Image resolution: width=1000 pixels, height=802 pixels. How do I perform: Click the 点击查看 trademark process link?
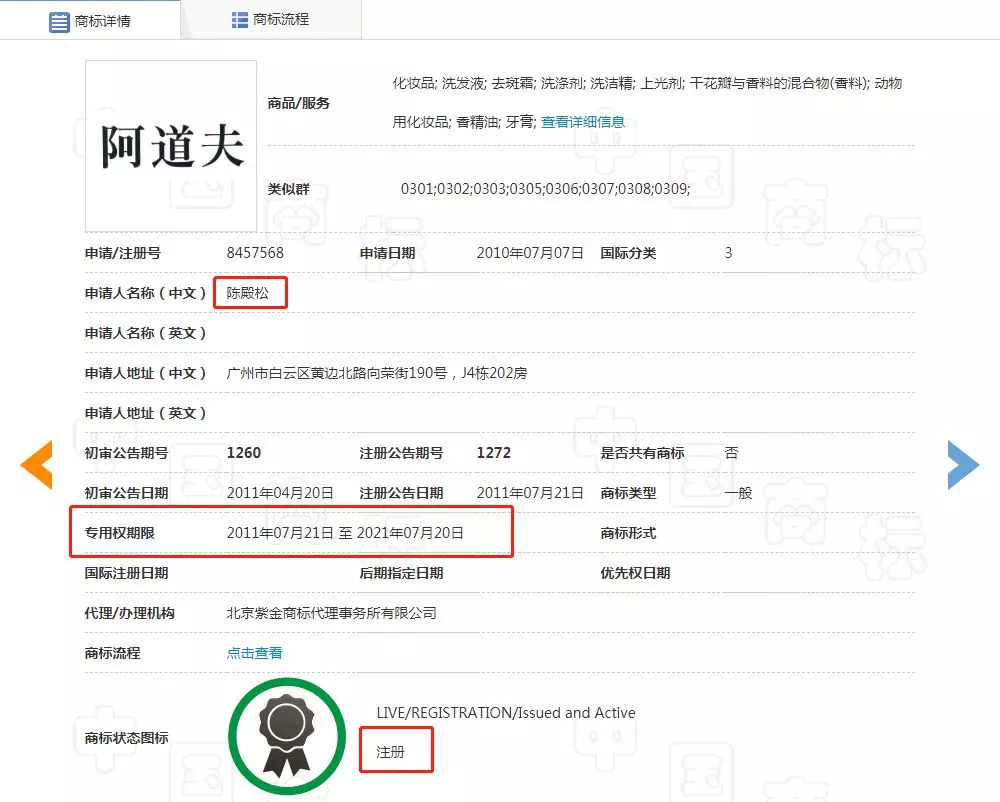pyautogui.click(x=254, y=653)
